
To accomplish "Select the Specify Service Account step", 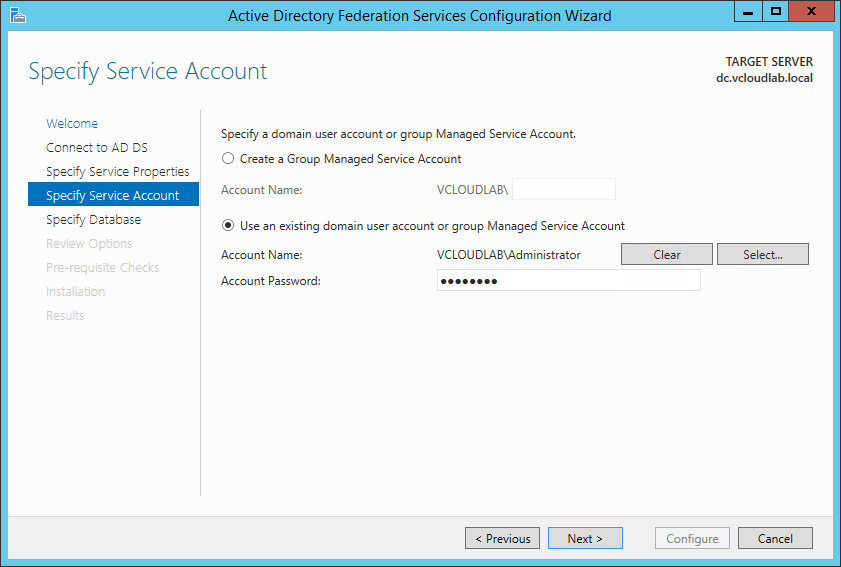I will click(x=113, y=194).
